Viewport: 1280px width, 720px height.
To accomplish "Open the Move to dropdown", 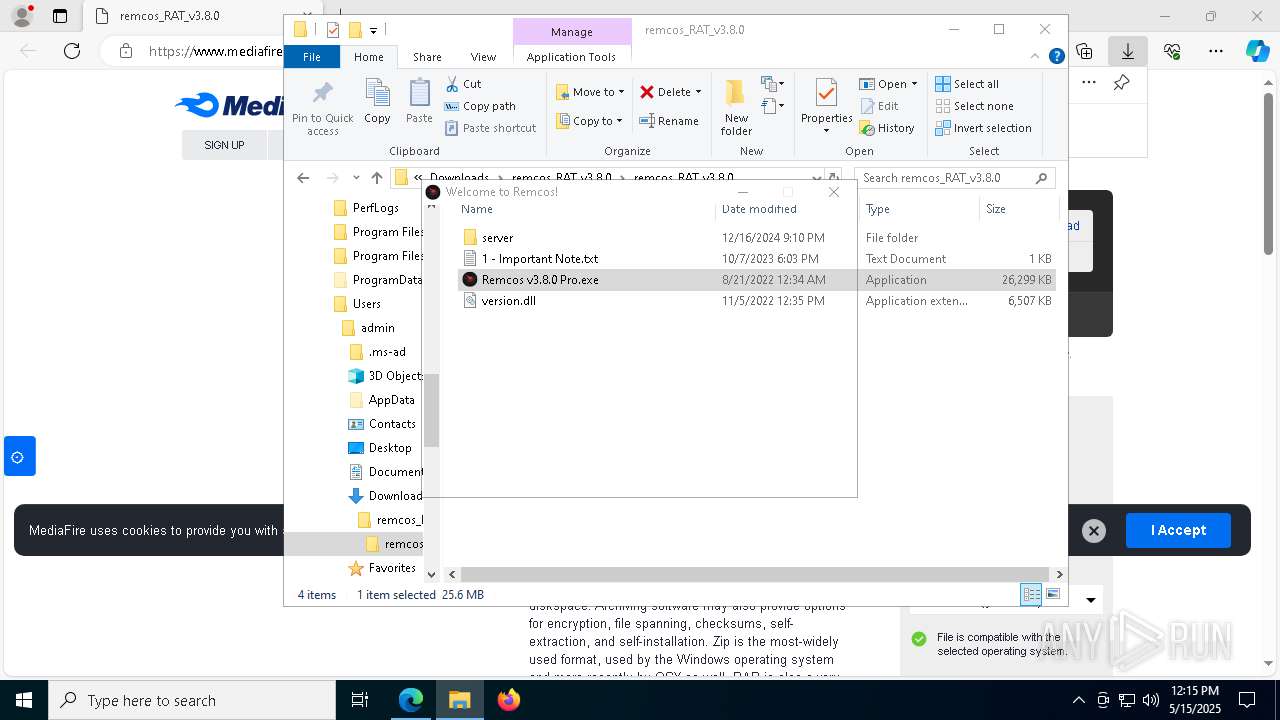I will [590, 92].
